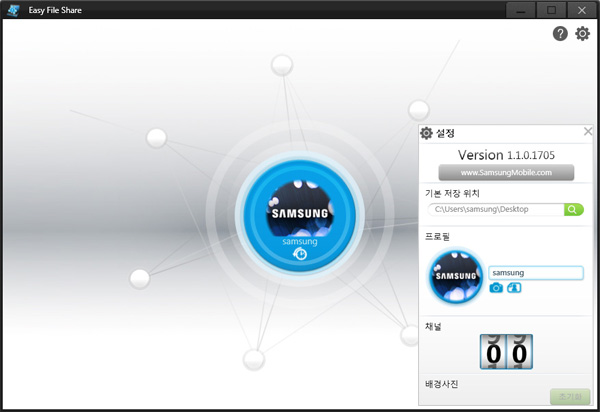Image resolution: width=600 pixels, height=412 pixels.
Task: Close the Easy File Share window
Action: [582, 10]
